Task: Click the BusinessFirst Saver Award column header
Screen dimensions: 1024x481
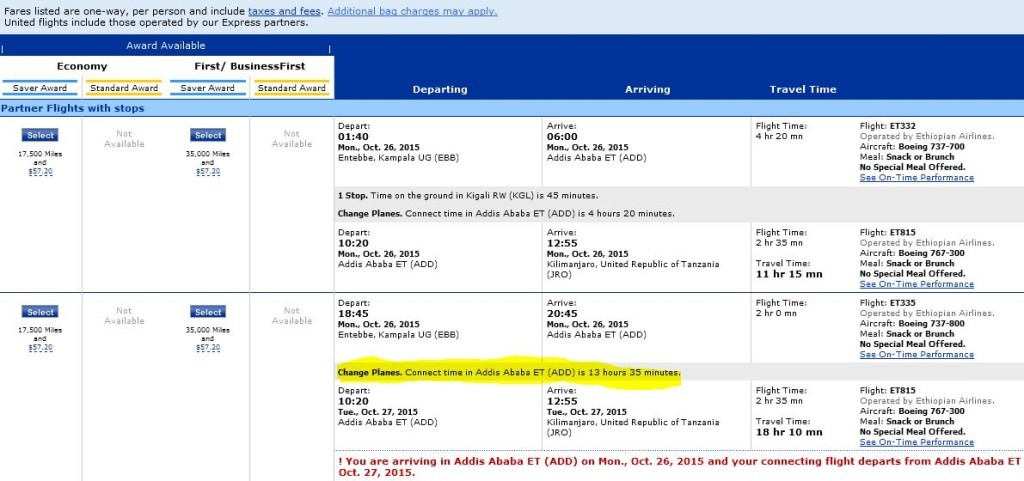Action: 208,88
